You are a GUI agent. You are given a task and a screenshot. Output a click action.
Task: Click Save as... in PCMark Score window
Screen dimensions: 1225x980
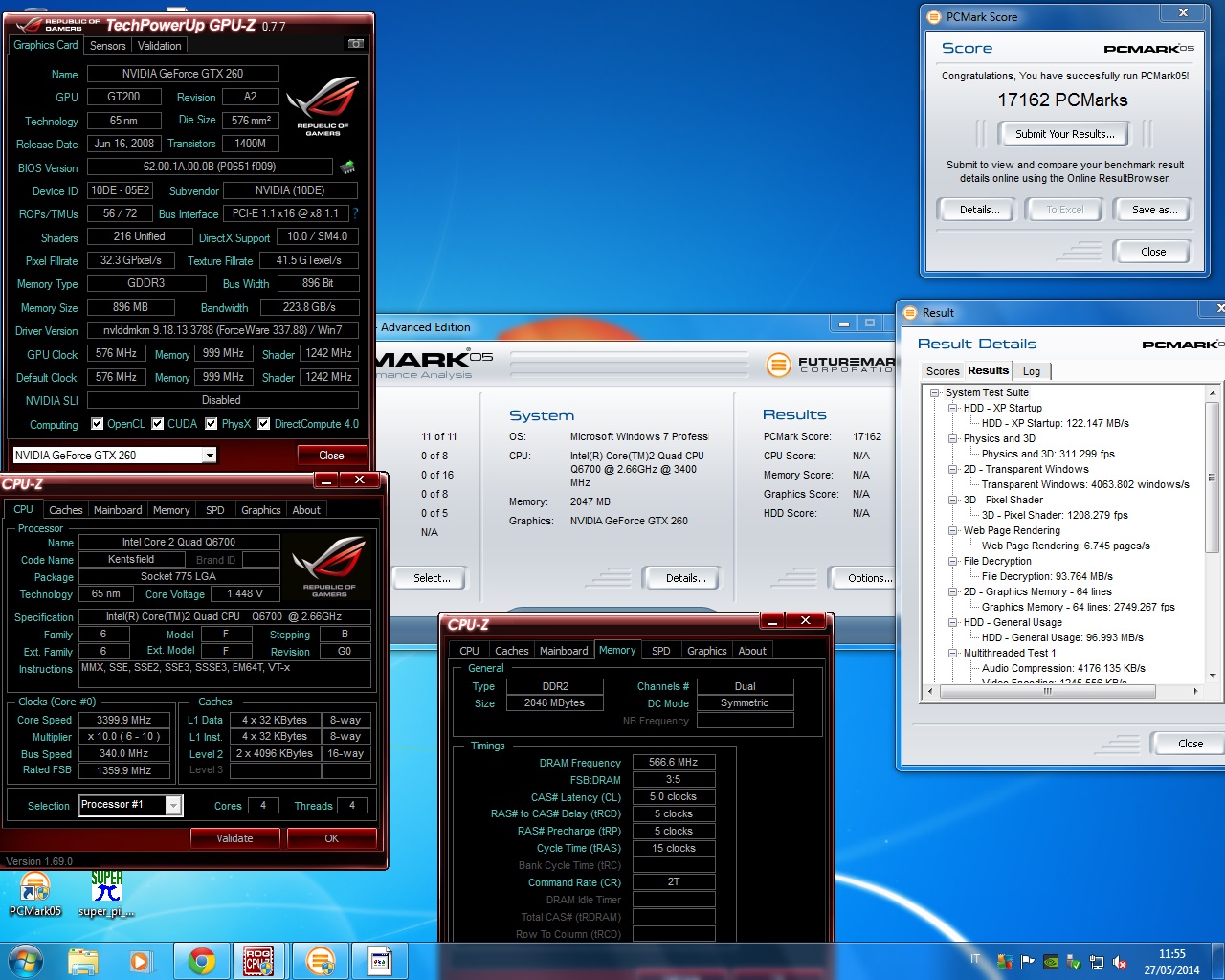coord(1154,210)
